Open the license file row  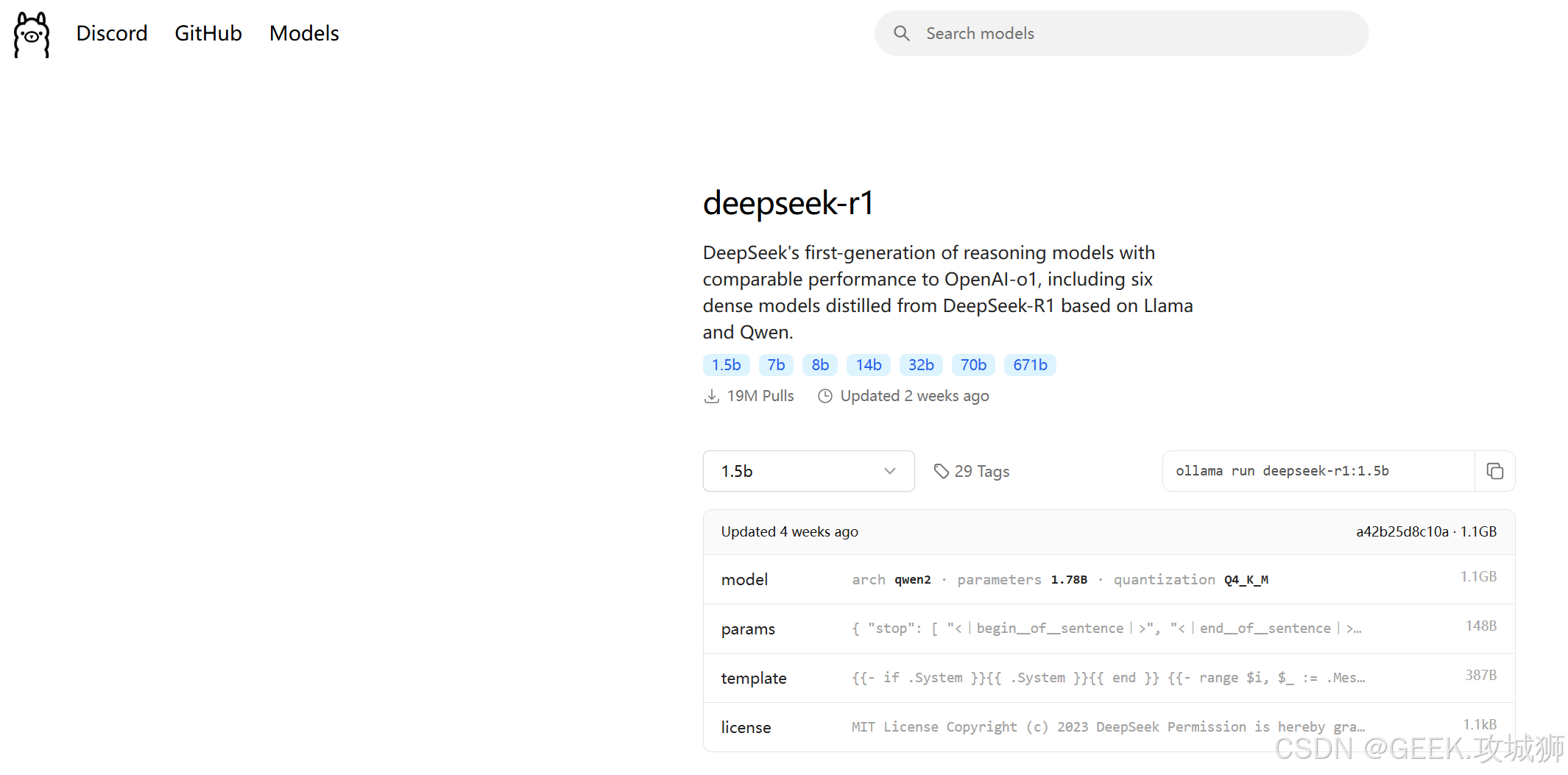click(x=1109, y=727)
